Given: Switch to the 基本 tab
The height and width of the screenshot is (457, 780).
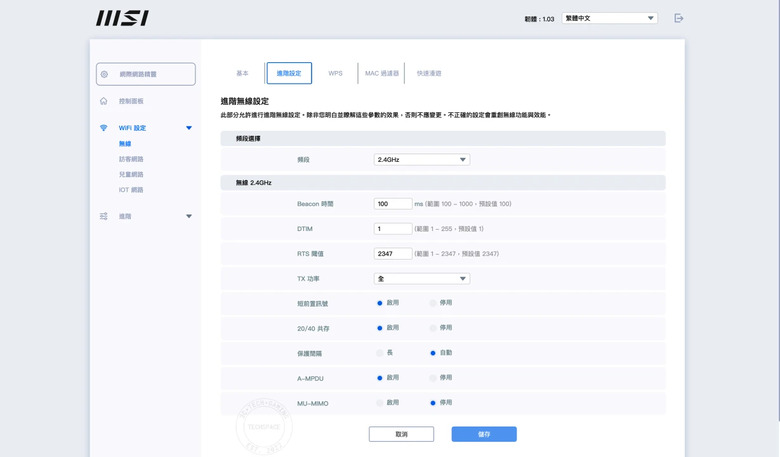Looking at the screenshot, I should pos(242,73).
